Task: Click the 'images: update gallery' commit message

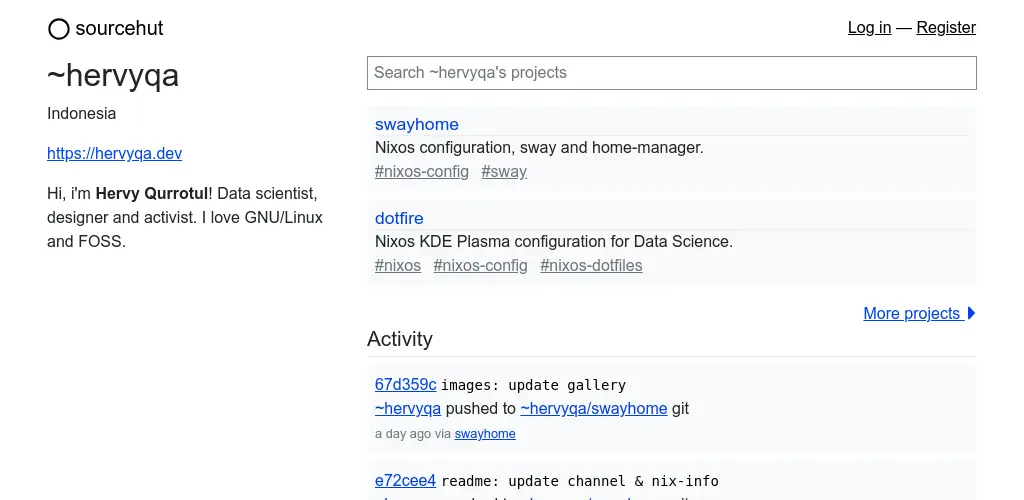Action: [x=533, y=385]
